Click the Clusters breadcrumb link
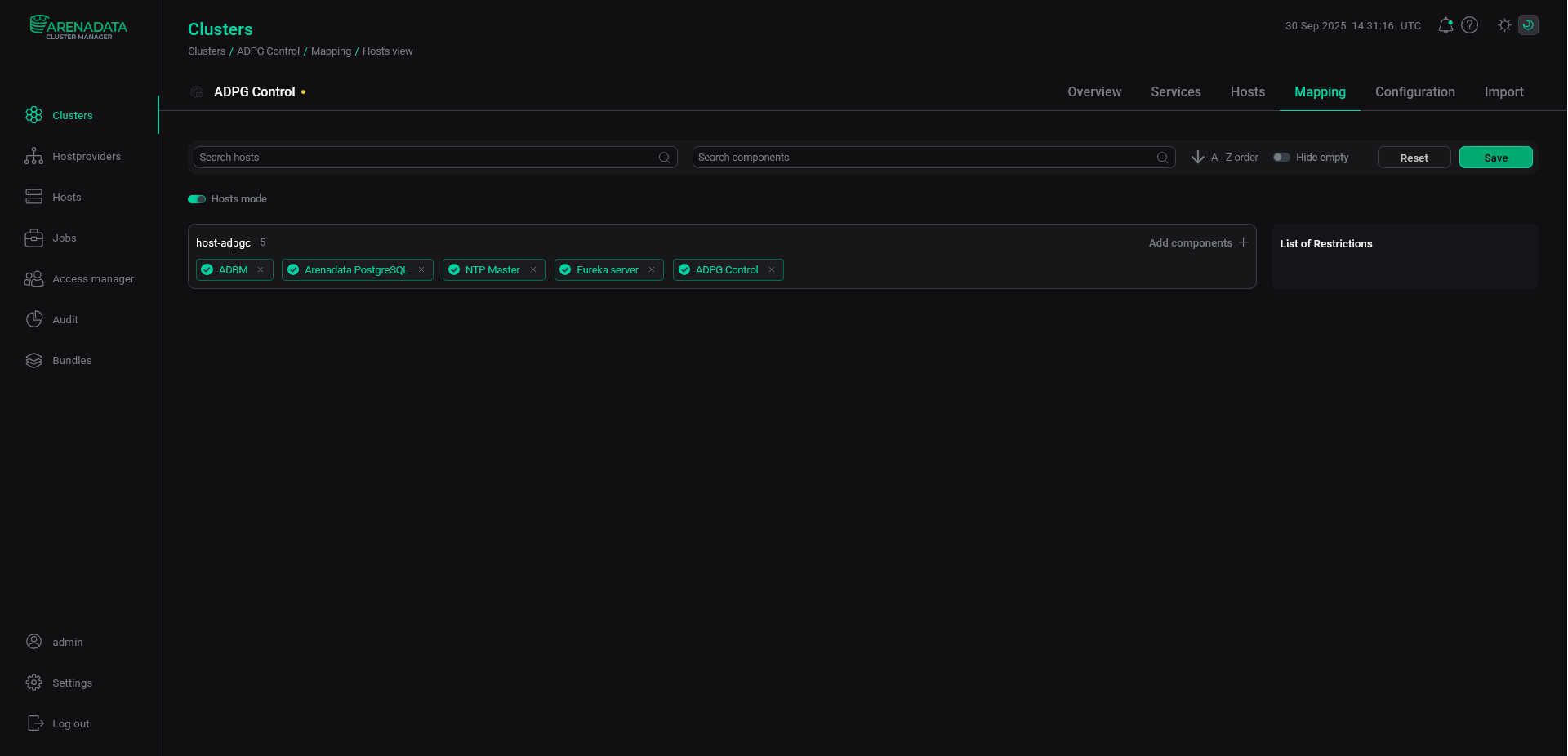 [206, 51]
